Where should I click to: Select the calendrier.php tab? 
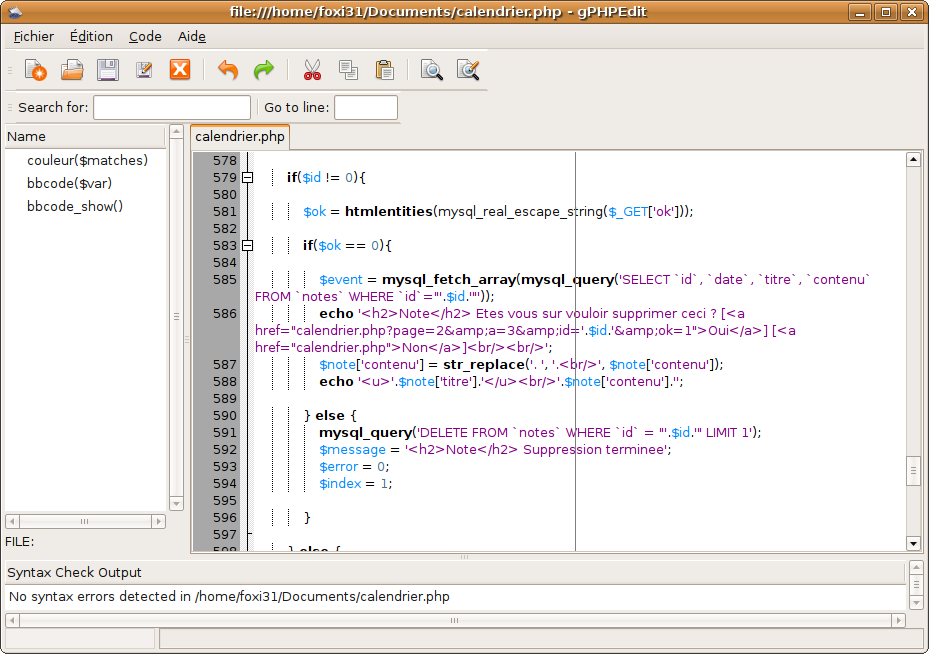[240, 137]
